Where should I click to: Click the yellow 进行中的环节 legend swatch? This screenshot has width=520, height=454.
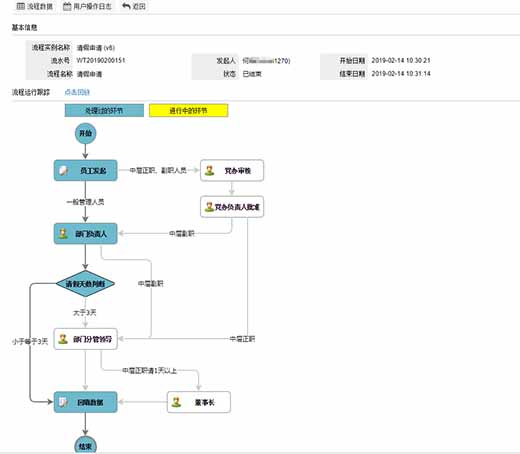pyautogui.click(x=188, y=110)
